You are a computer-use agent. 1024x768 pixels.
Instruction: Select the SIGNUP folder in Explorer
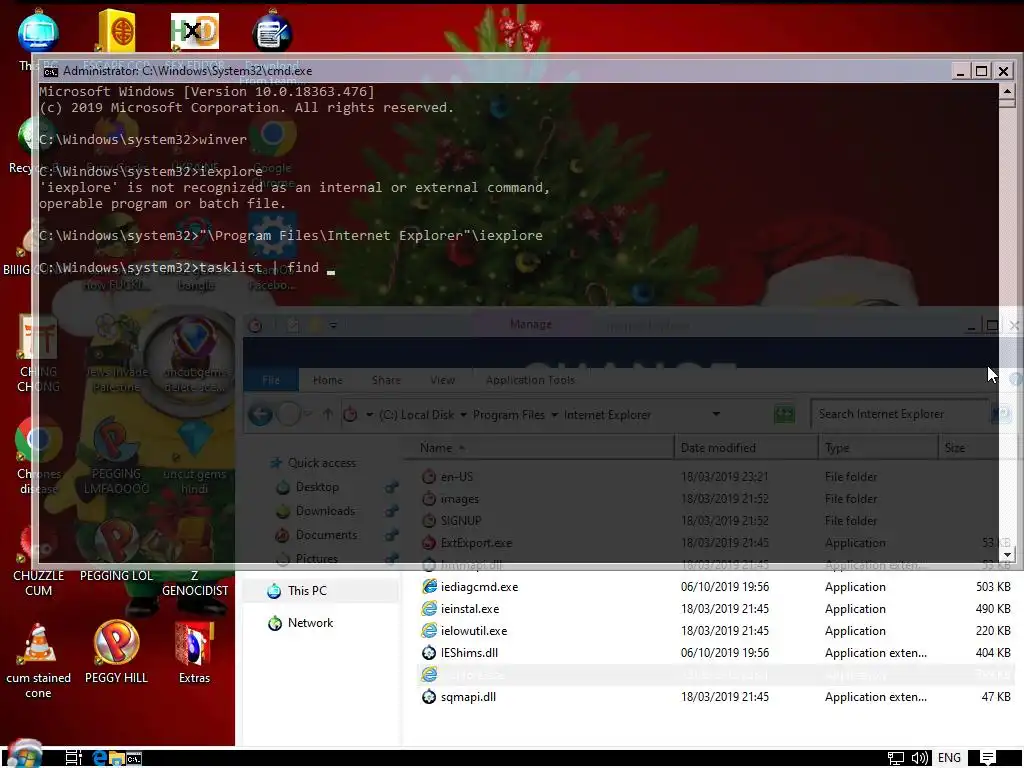pos(460,520)
